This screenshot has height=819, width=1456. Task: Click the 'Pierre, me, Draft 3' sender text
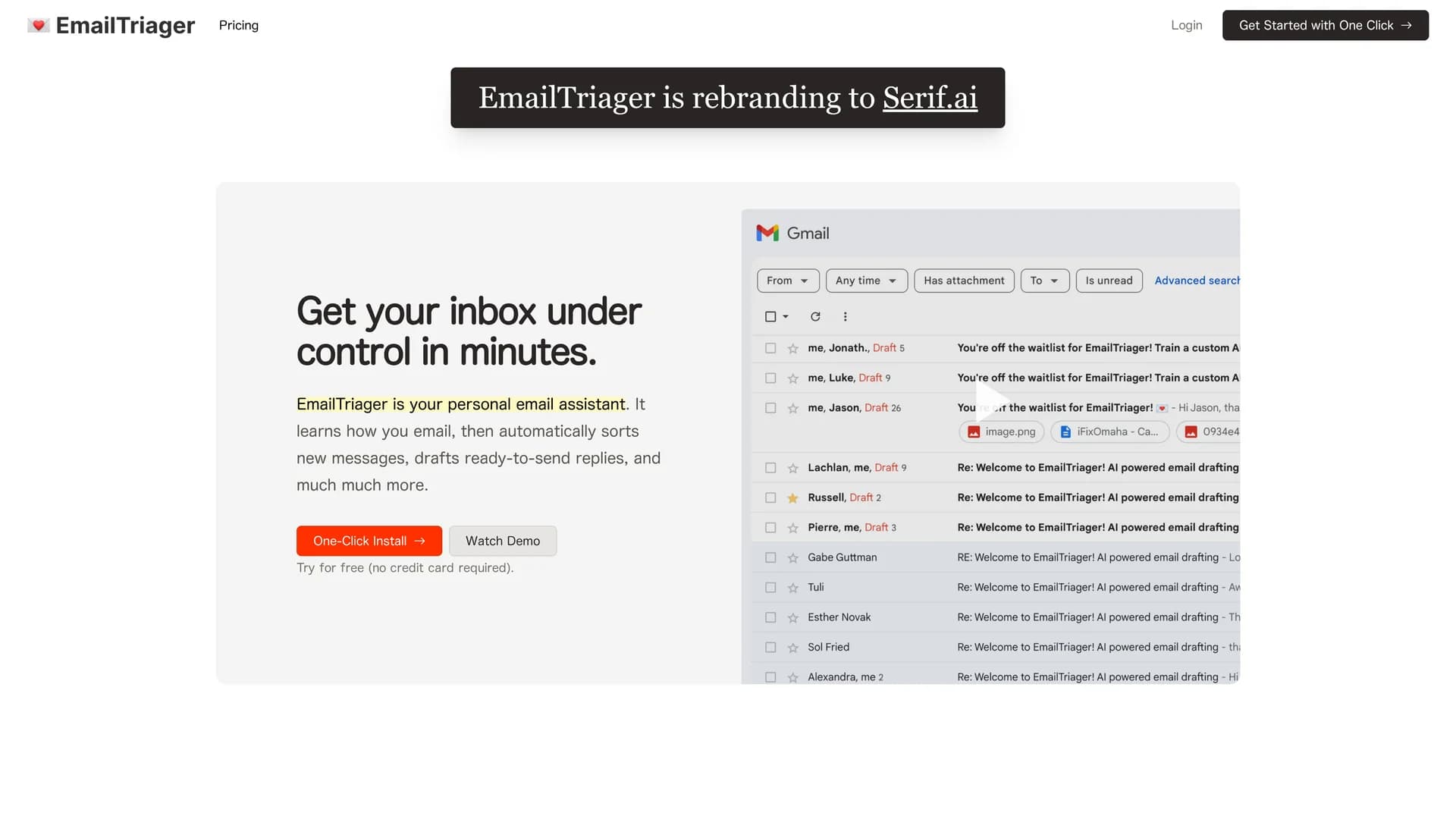point(852,528)
